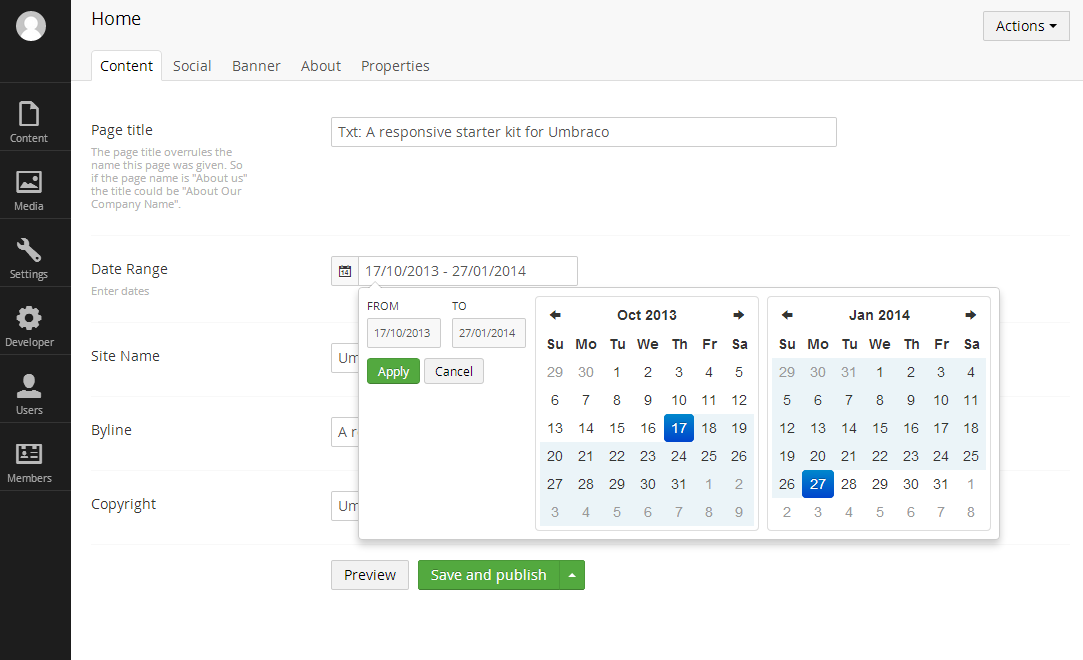1083x660 pixels.
Task: Switch to the Social tab
Action: pos(192,66)
